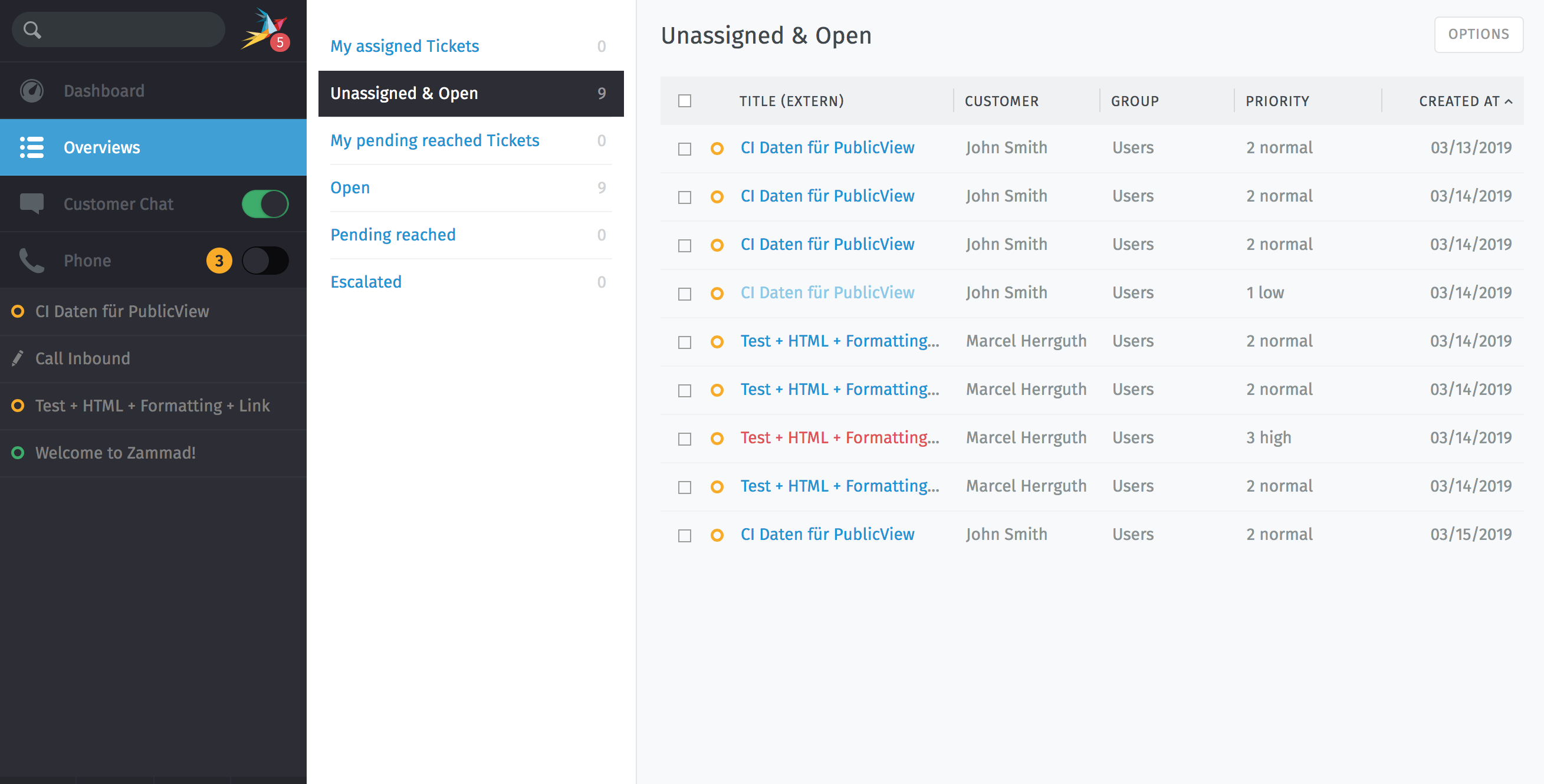Click inside the search input field

click(120, 29)
